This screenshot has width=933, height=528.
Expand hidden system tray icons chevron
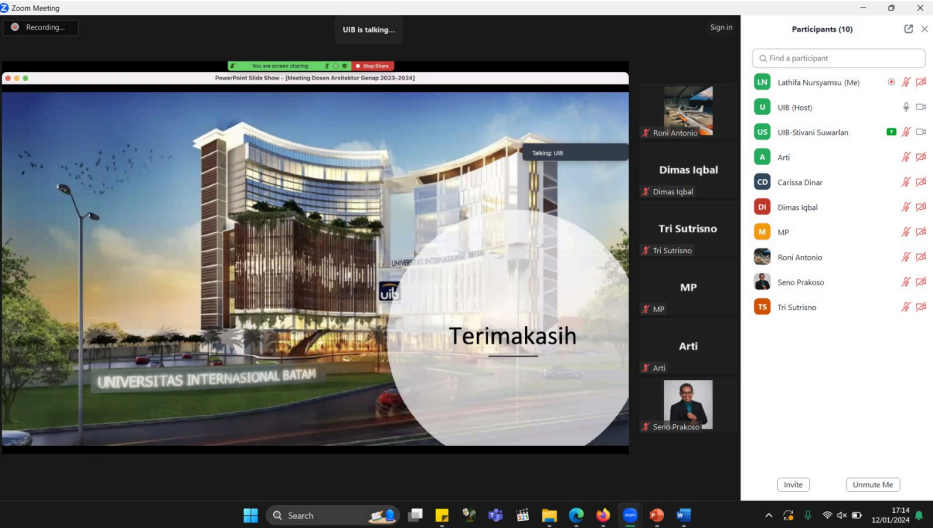coord(769,515)
